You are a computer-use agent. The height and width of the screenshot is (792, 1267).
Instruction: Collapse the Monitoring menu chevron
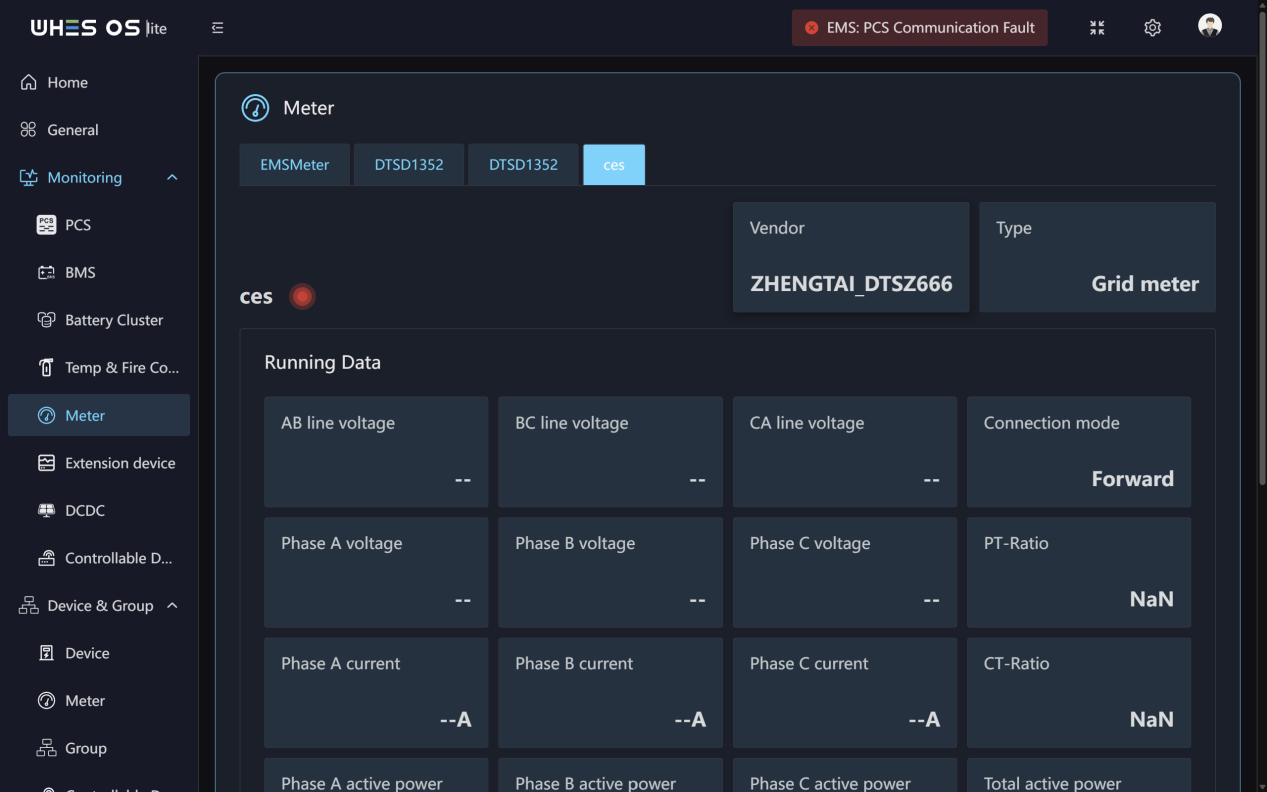tap(172, 177)
